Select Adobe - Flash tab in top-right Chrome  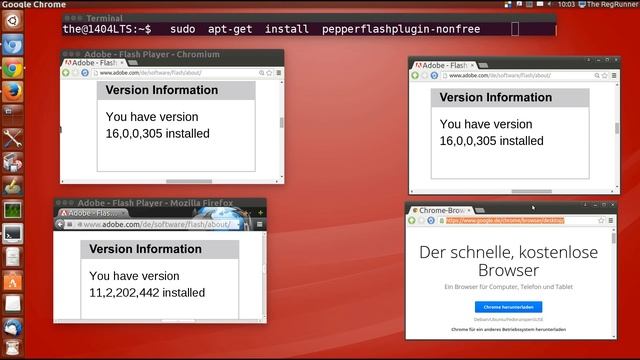click(x=444, y=65)
